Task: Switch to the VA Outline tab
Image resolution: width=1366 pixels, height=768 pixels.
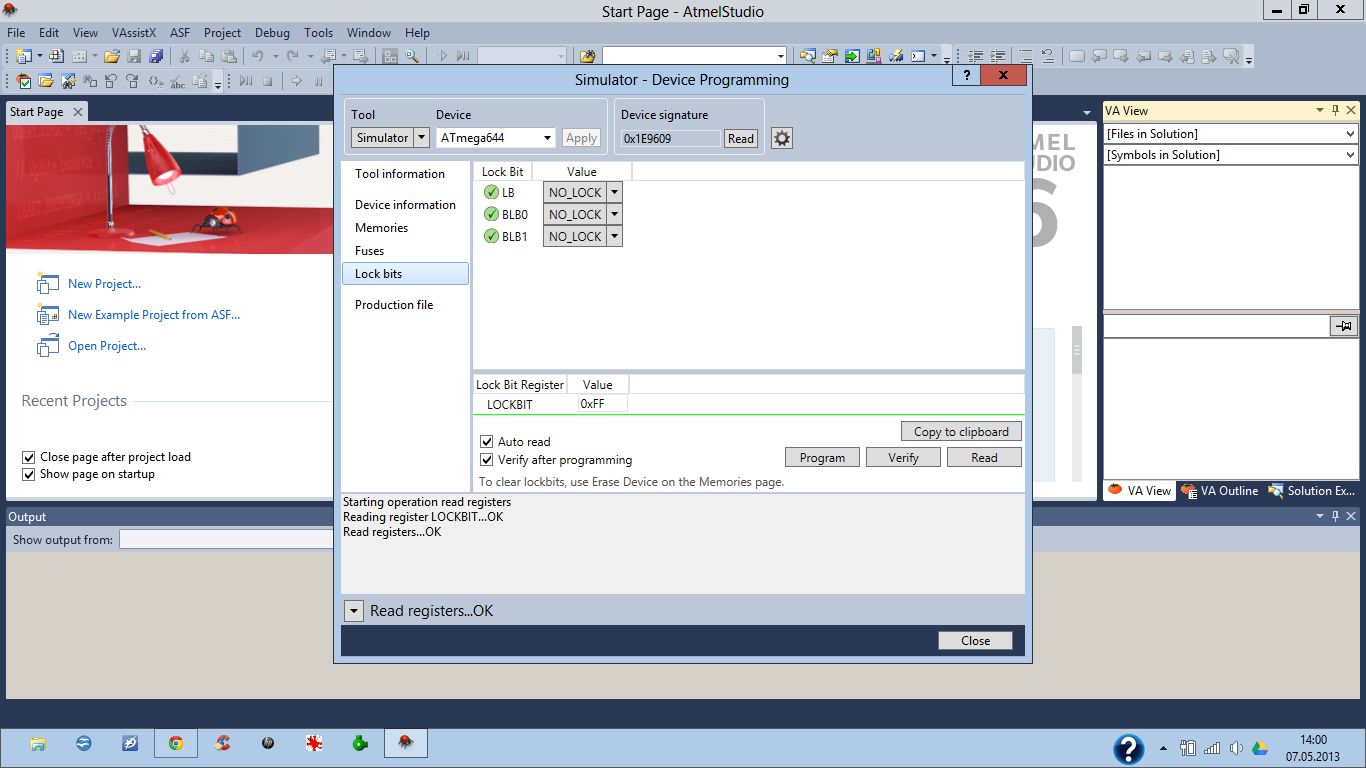Action: [x=1220, y=491]
